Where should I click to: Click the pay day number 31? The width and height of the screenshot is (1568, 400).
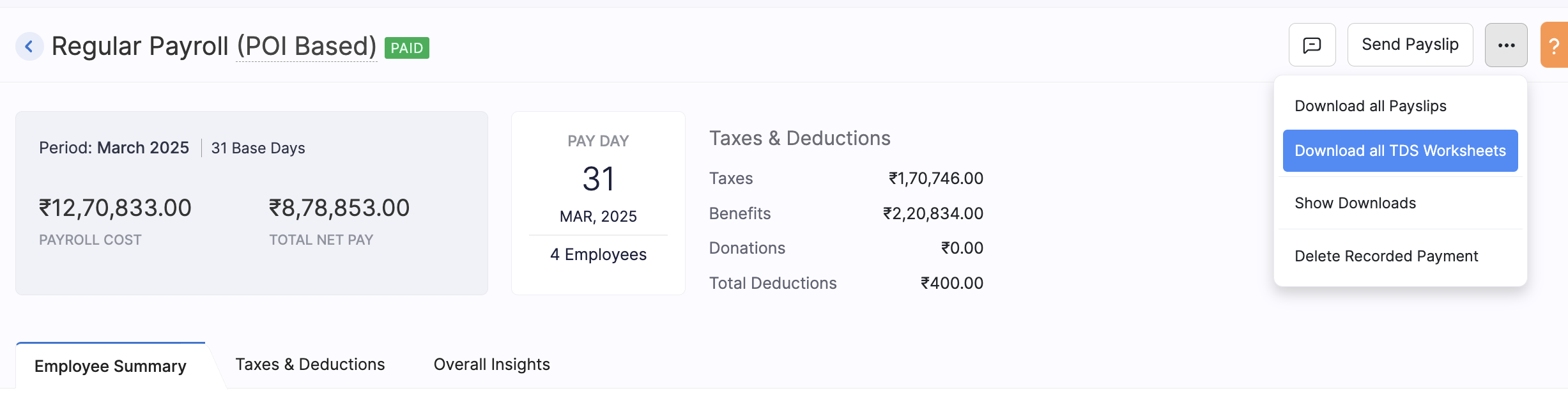598,179
